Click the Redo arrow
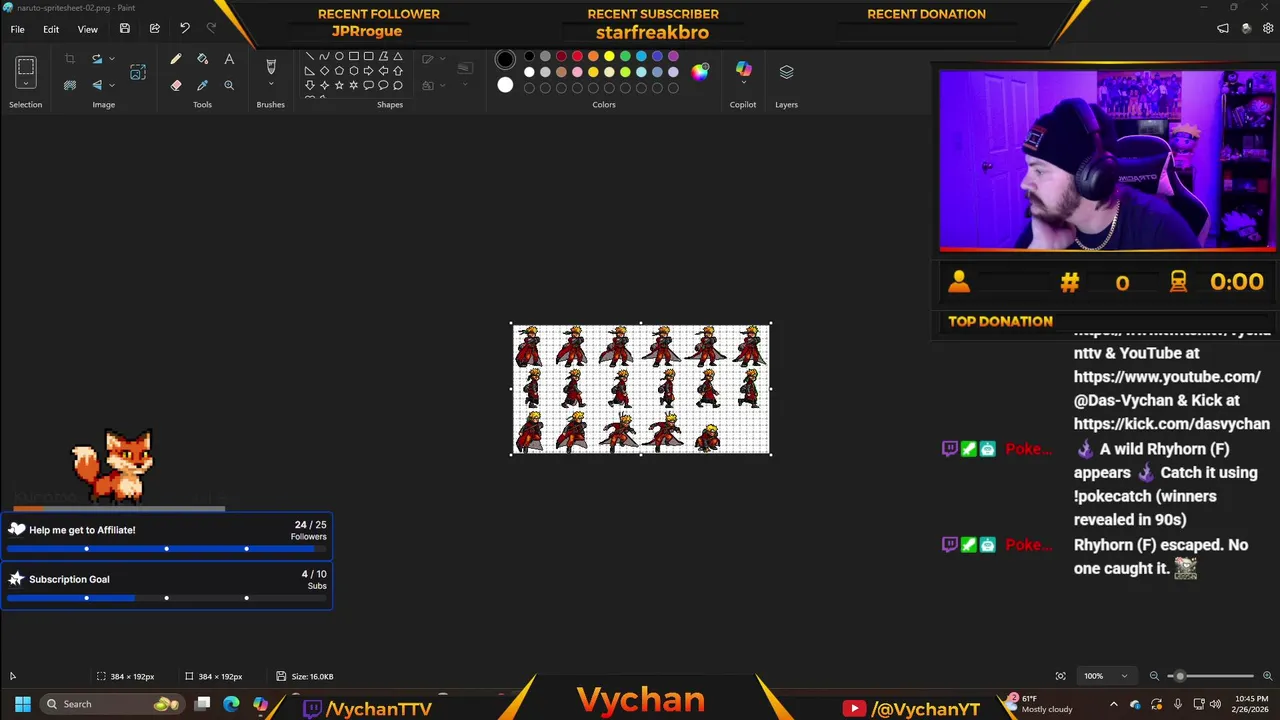This screenshot has width=1280, height=720. pos(211,29)
